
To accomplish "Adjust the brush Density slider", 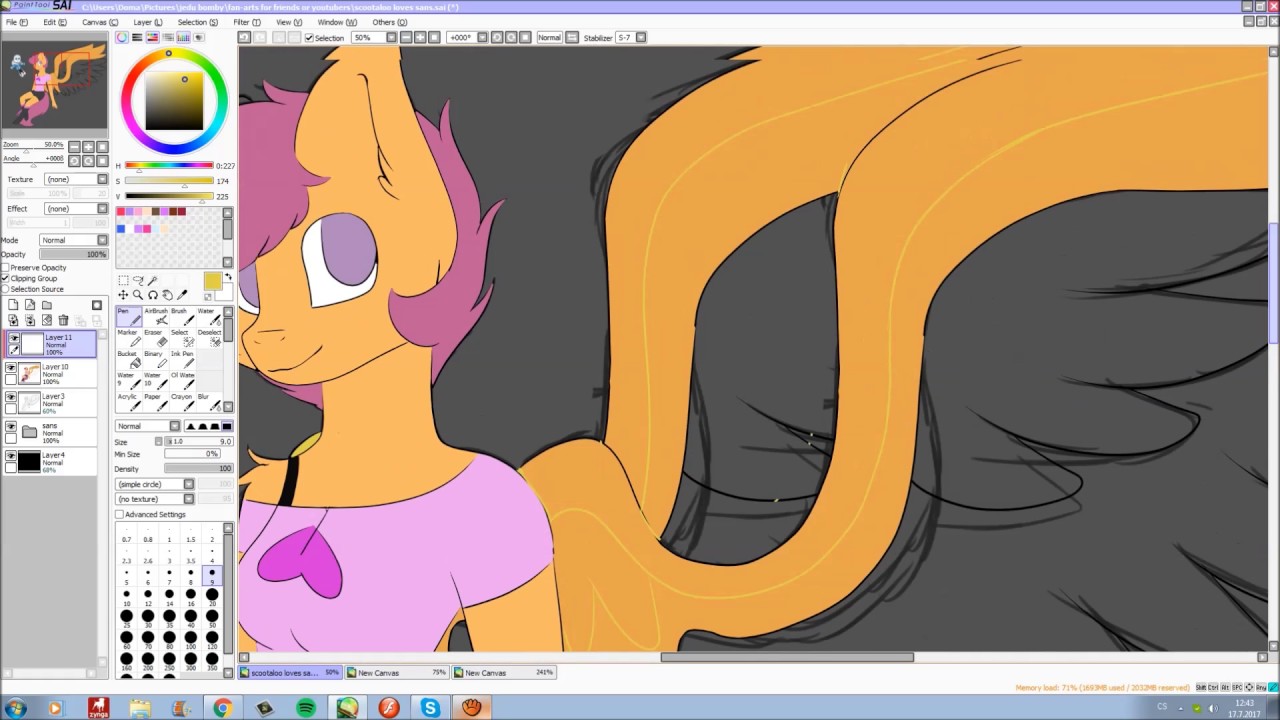I will pyautogui.click(x=198, y=469).
